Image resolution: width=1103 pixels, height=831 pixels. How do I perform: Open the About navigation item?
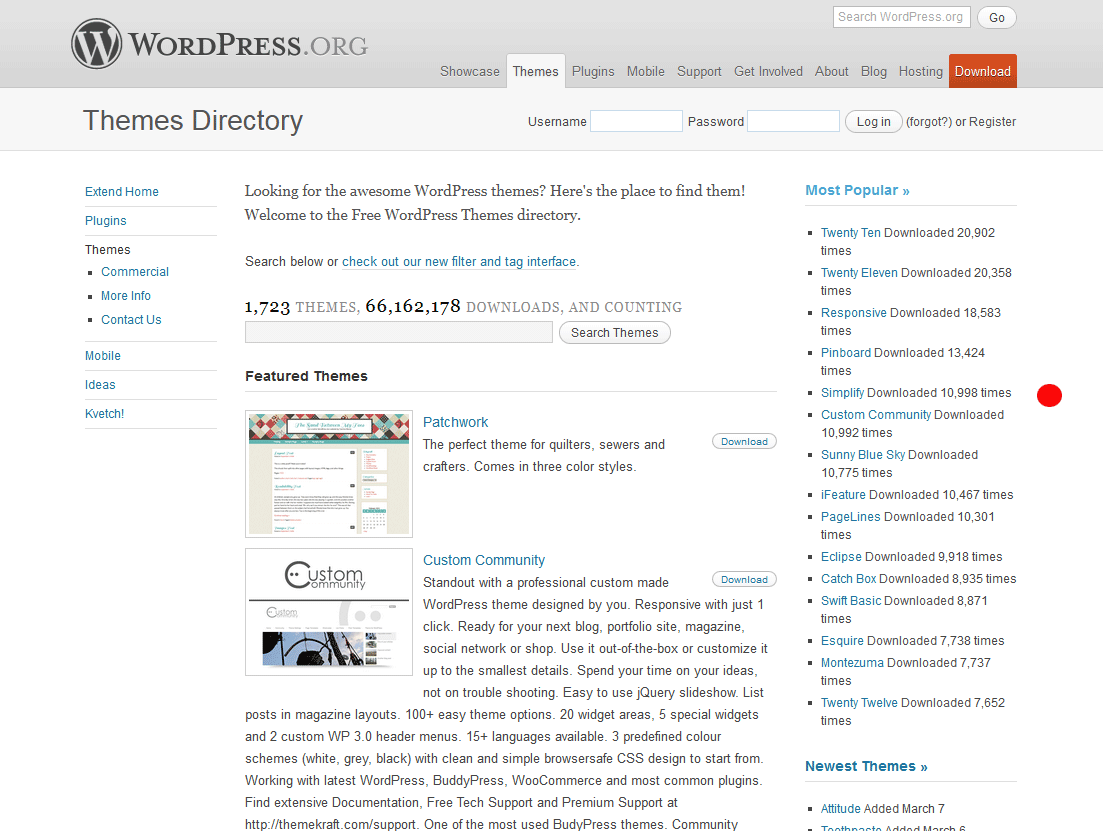(x=831, y=71)
